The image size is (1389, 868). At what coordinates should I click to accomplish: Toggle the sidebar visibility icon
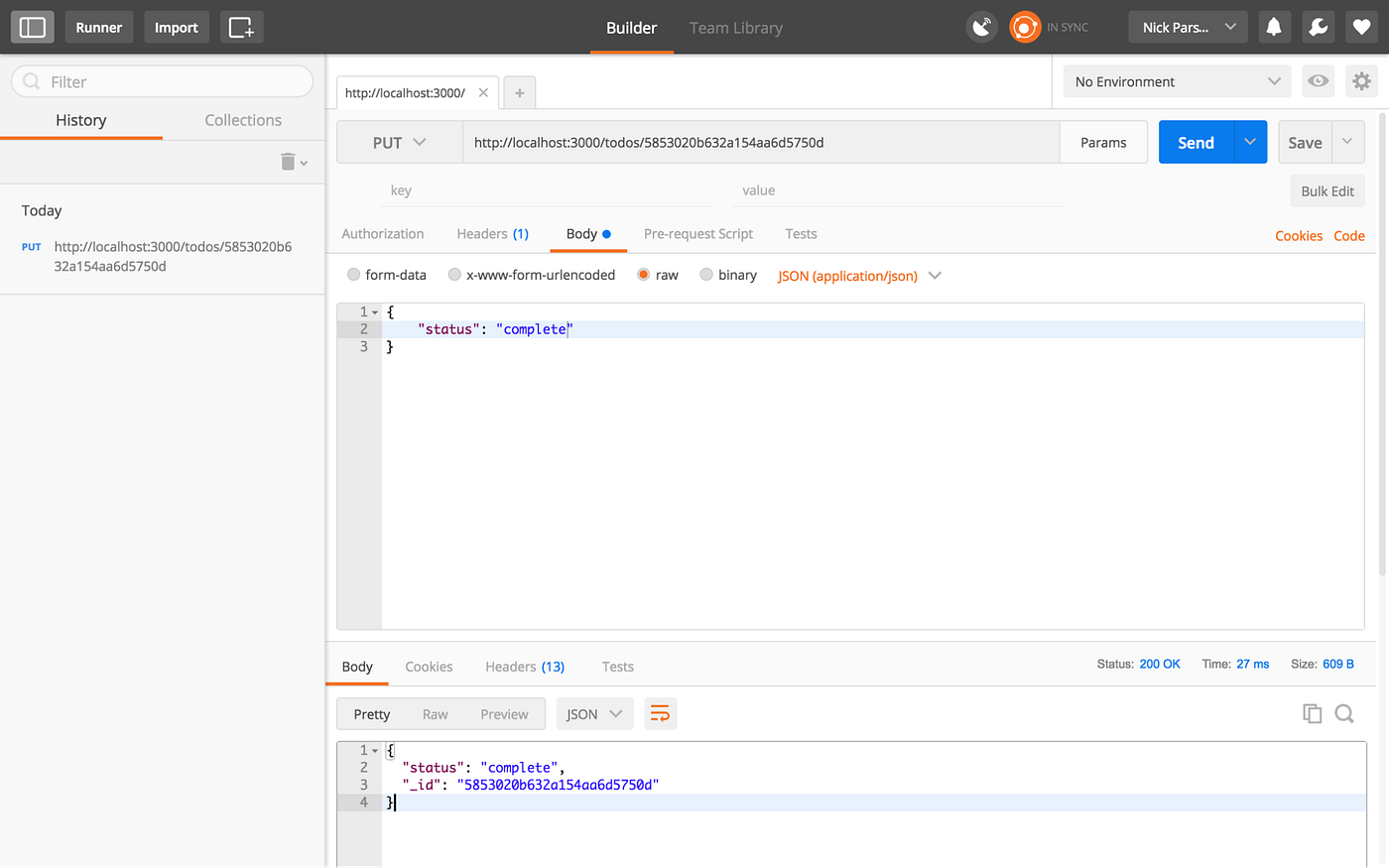(x=32, y=27)
